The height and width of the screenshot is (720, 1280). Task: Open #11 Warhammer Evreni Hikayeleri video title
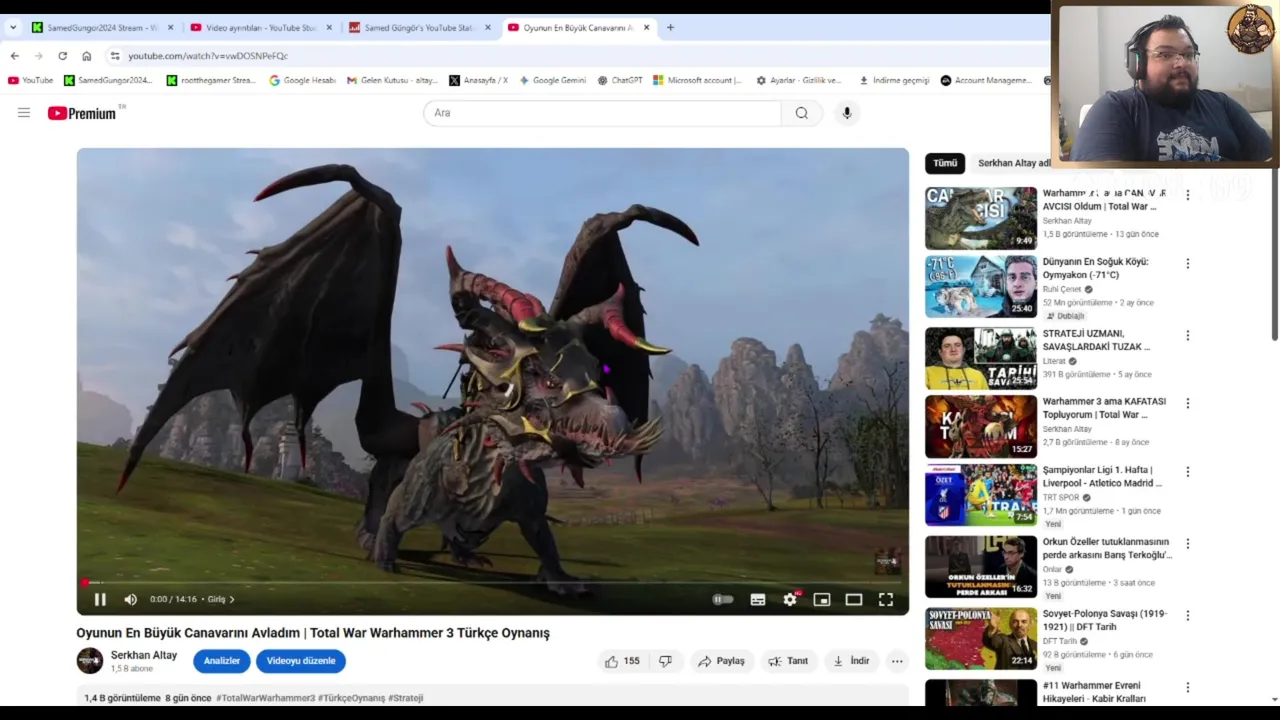click(1094, 692)
